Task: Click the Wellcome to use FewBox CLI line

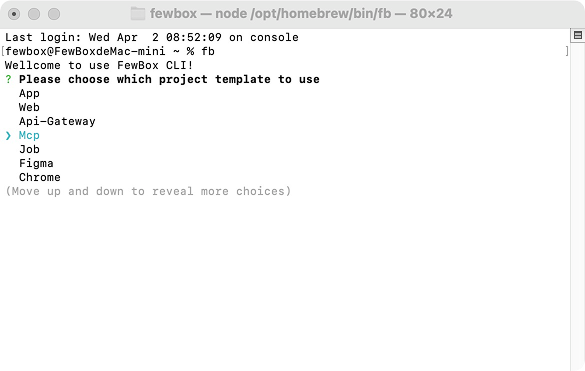Action: coord(99,65)
